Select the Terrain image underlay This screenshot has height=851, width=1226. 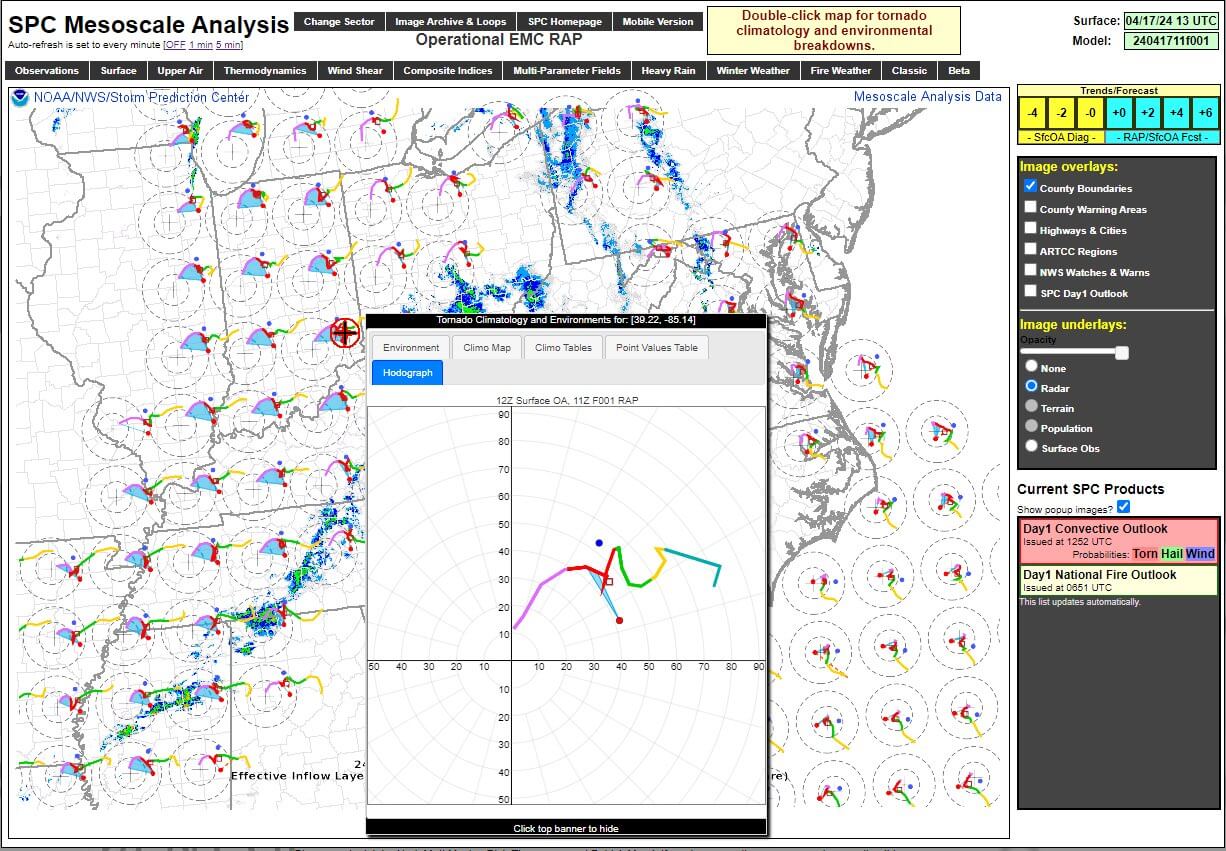point(1031,407)
